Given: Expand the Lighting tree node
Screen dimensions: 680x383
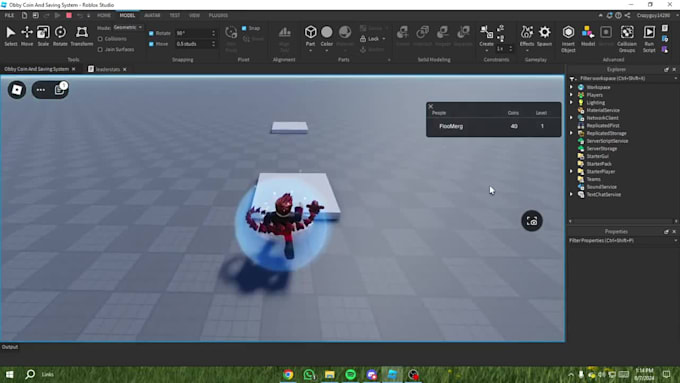Looking at the screenshot, I should coord(571,102).
